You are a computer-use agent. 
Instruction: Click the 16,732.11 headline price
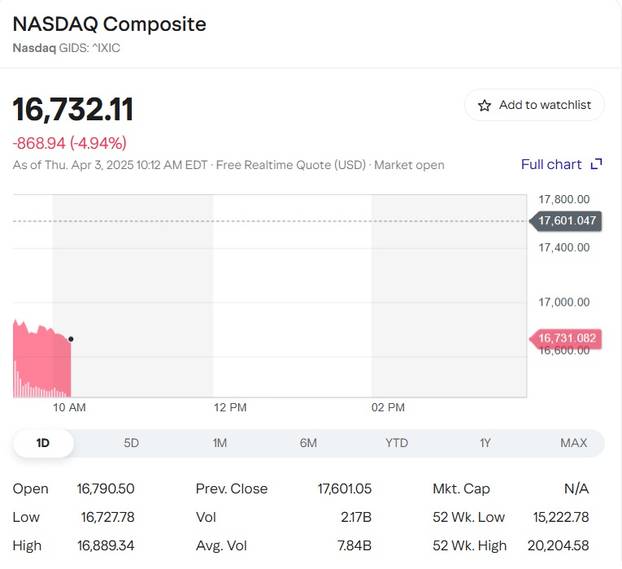click(x=73, y=109)
